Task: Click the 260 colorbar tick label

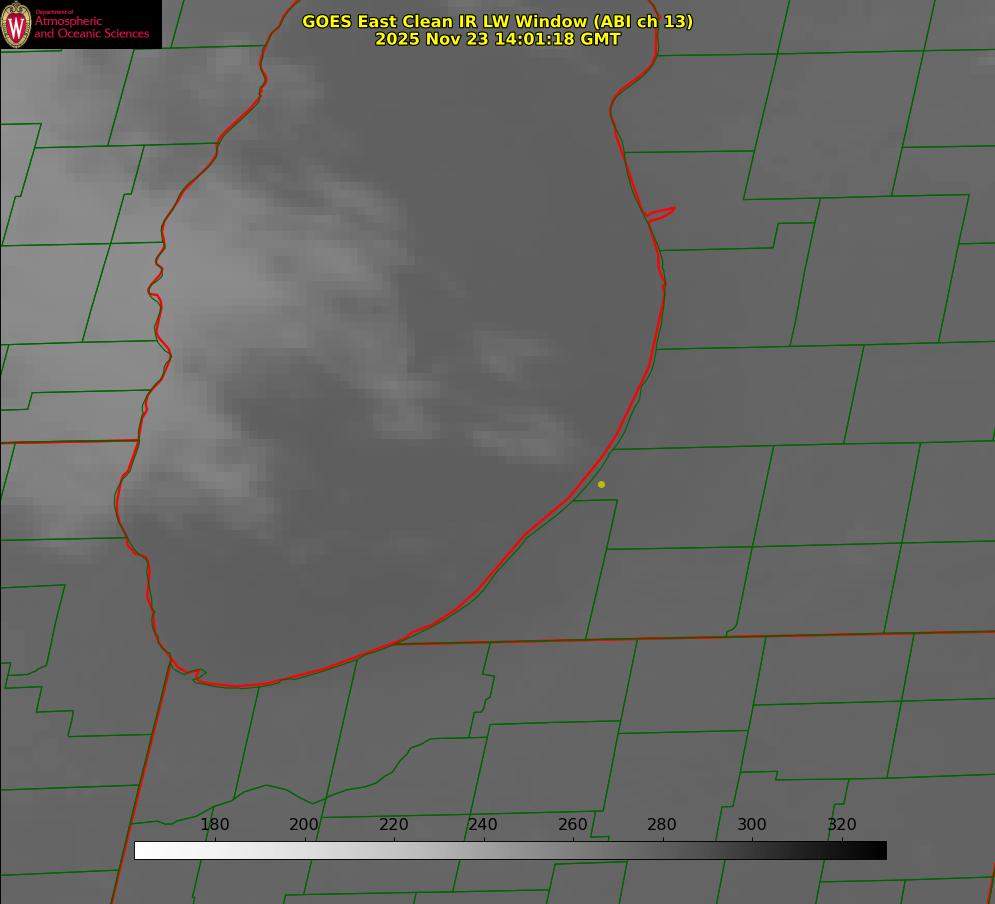Action: pos(573,825)
